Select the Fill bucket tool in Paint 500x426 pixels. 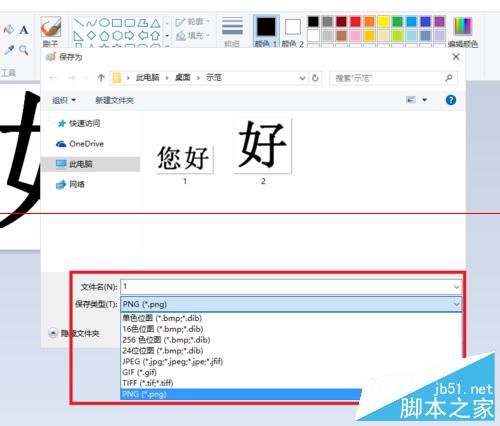pyautogui.click(x=8, y=30)
